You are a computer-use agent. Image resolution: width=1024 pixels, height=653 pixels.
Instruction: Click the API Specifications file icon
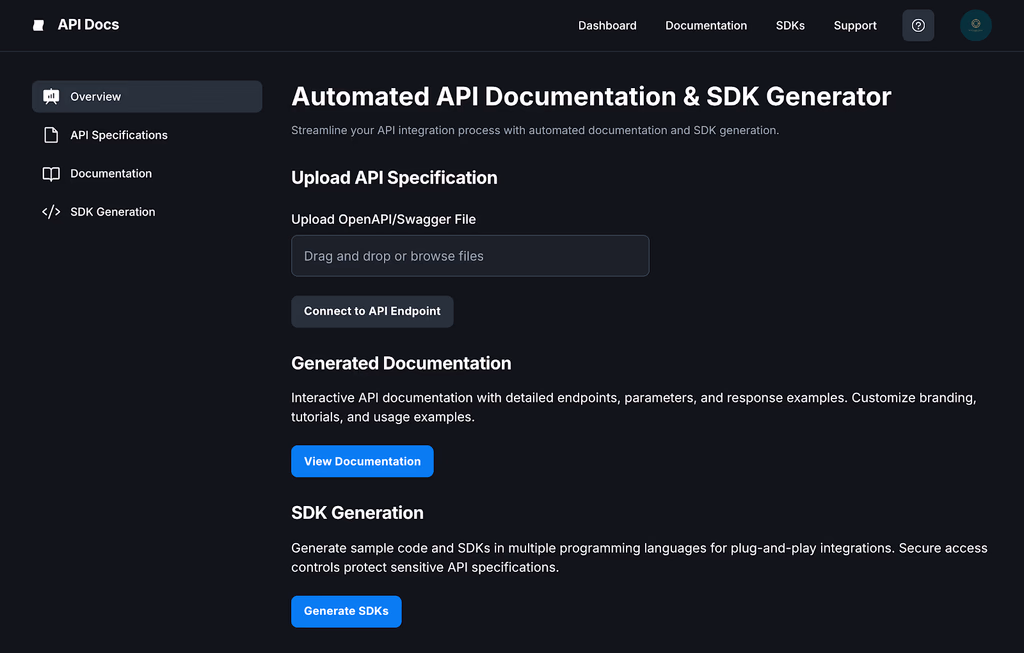pyautogui.click(x=51, y=135)
